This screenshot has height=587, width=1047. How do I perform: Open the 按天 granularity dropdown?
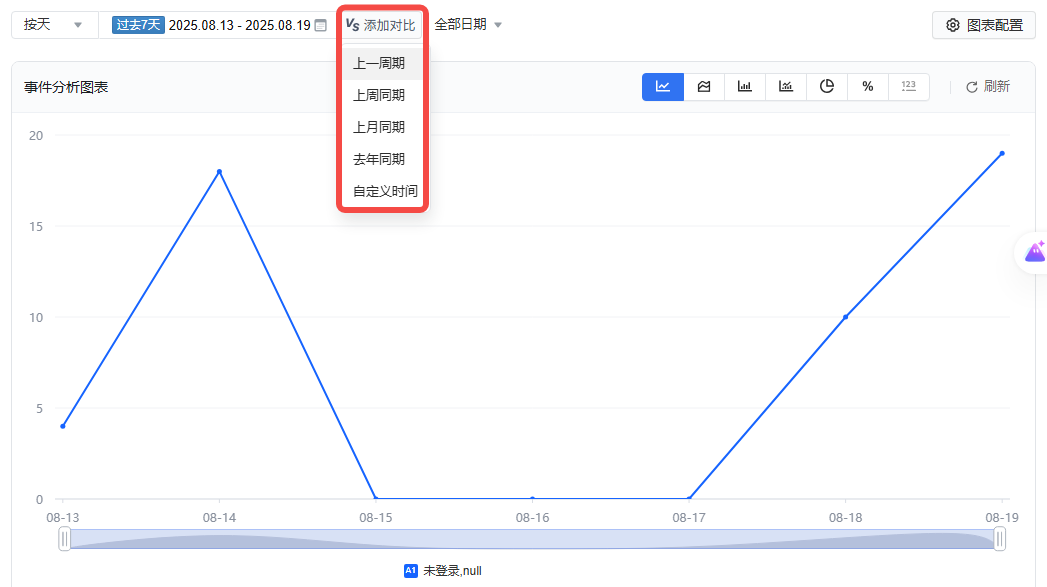coord(53,25)
